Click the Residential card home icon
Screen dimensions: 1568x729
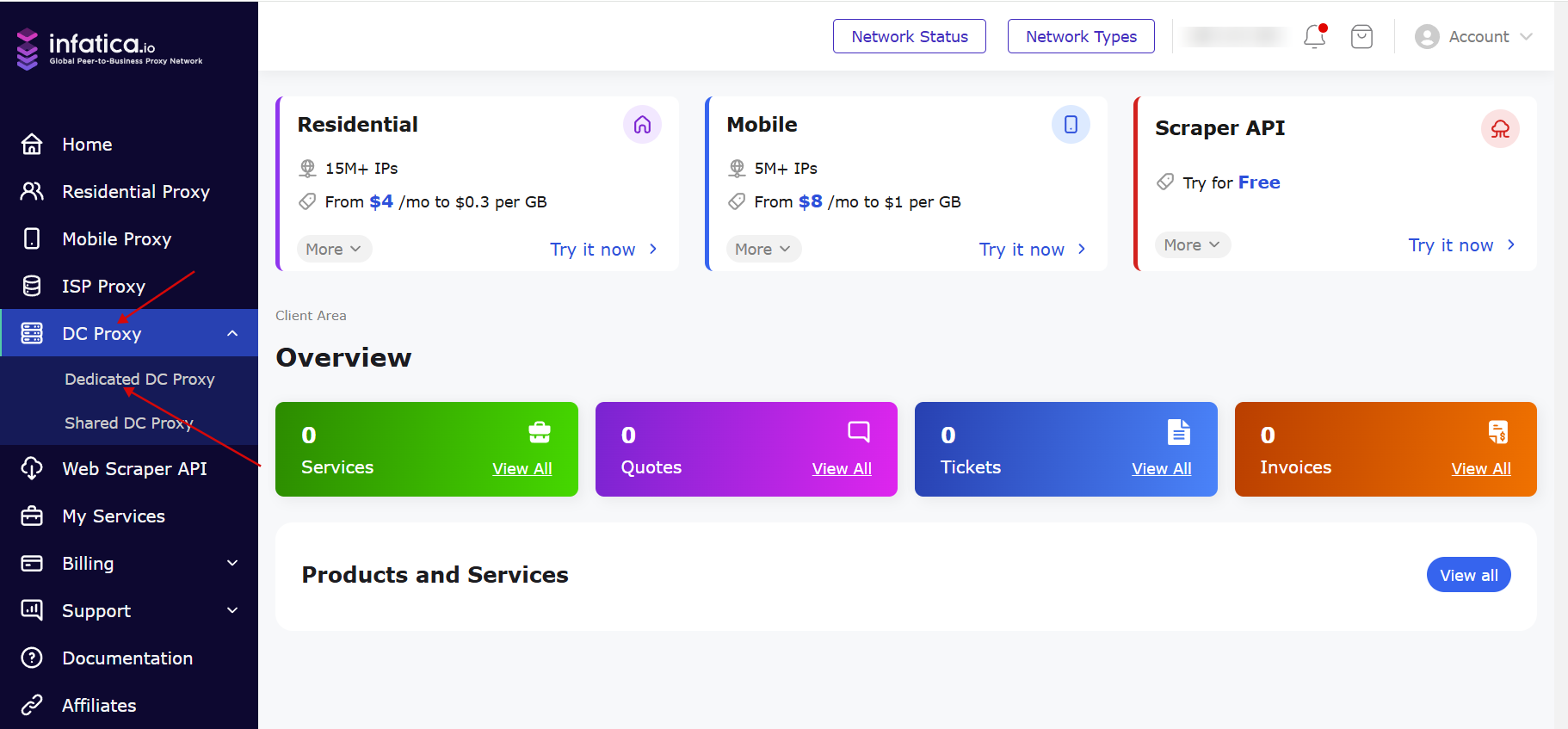click(642, 125)
